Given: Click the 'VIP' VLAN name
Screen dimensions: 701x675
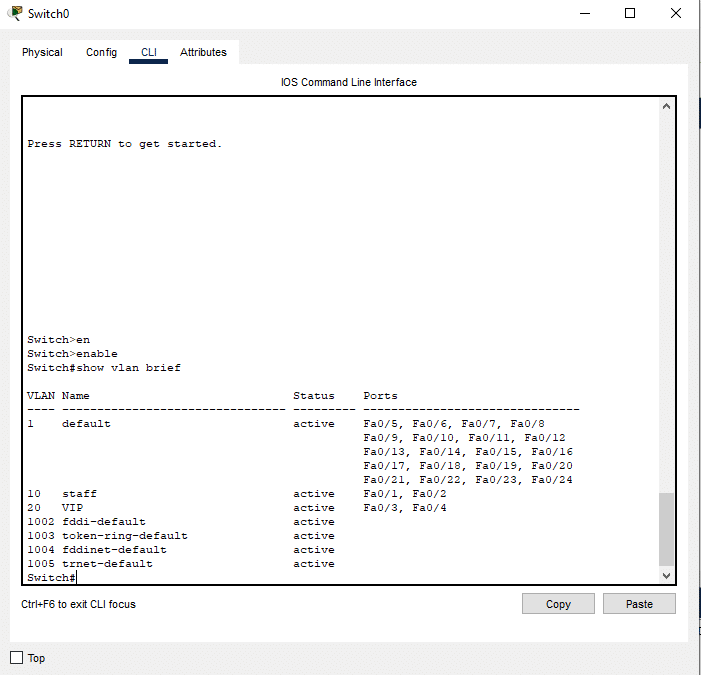Looking at the screenshot, I should pos(72,507).
